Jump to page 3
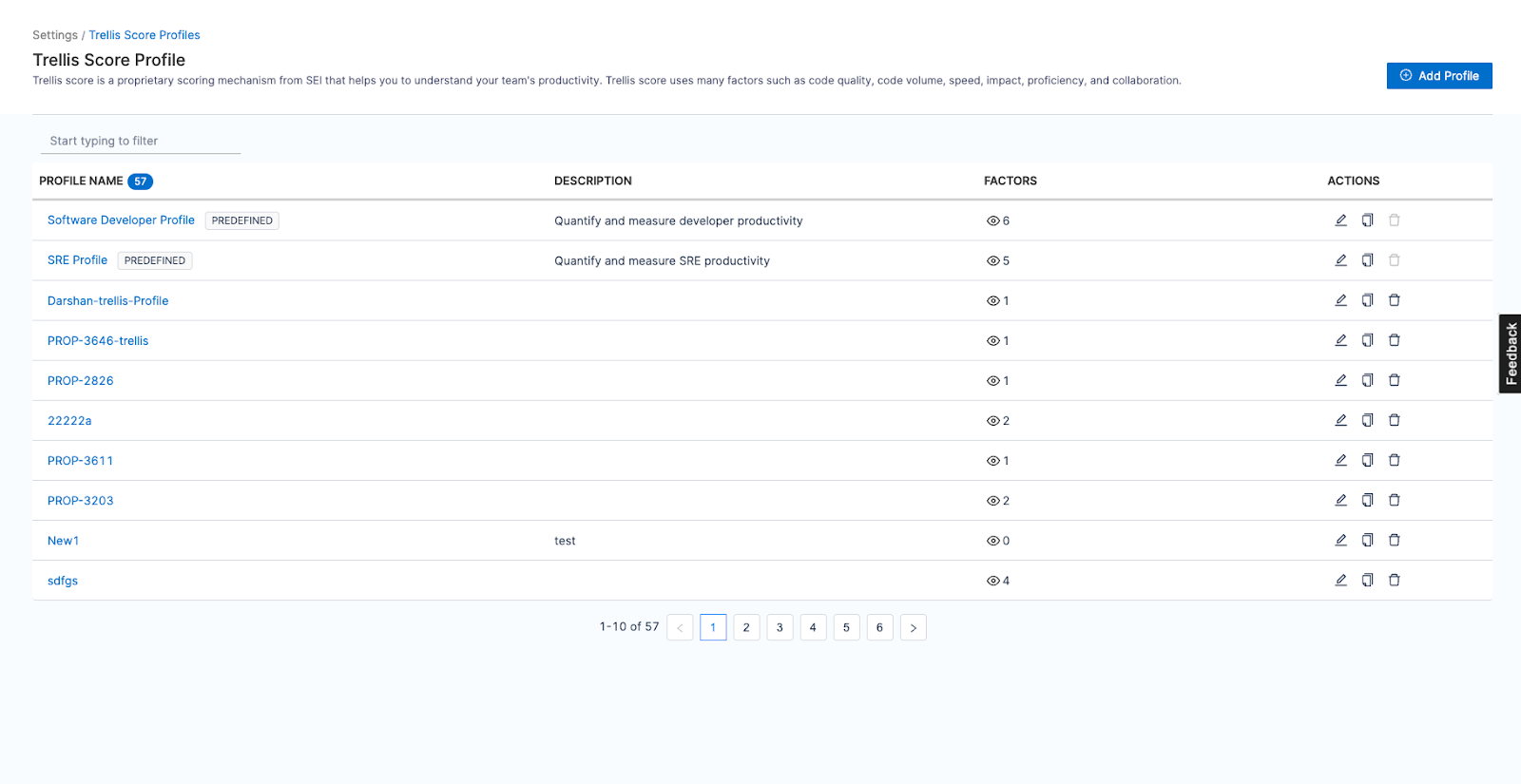The width and height of the screenshot is (1521, 784). pyautogui.click(x=780, y=627)
